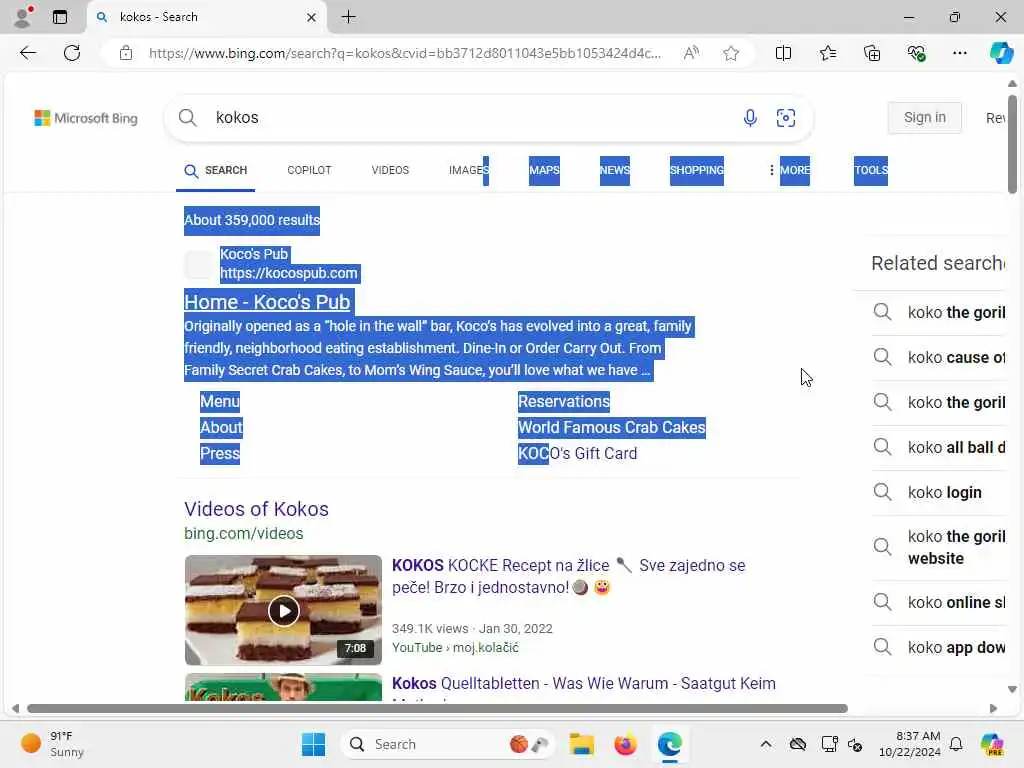Click the Microsoft Bing logo

[x=86, y=118]
